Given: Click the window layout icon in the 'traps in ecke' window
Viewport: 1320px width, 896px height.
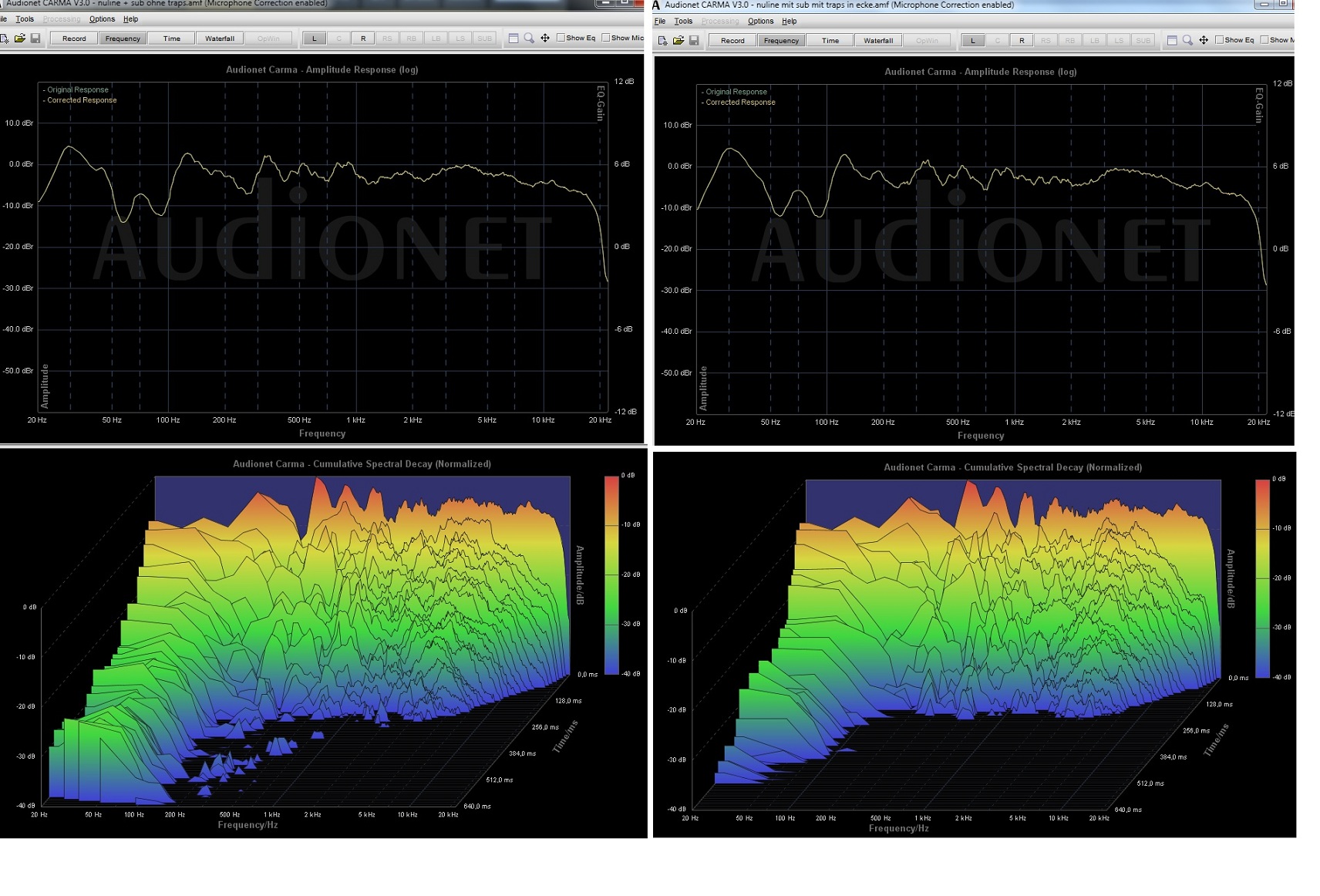Looking at the screenshot, I should 1172,40.
